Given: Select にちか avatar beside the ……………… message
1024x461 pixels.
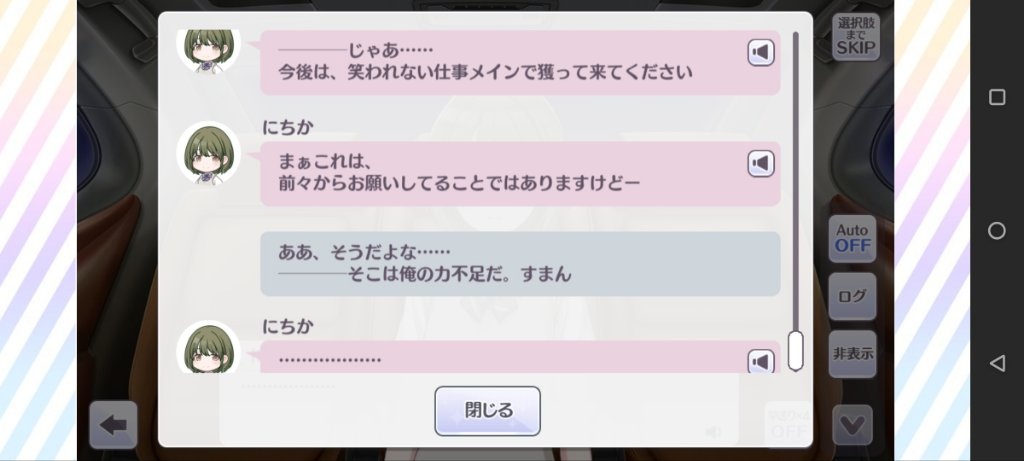Looking at the screenshot, I should (x=209, y=347).
